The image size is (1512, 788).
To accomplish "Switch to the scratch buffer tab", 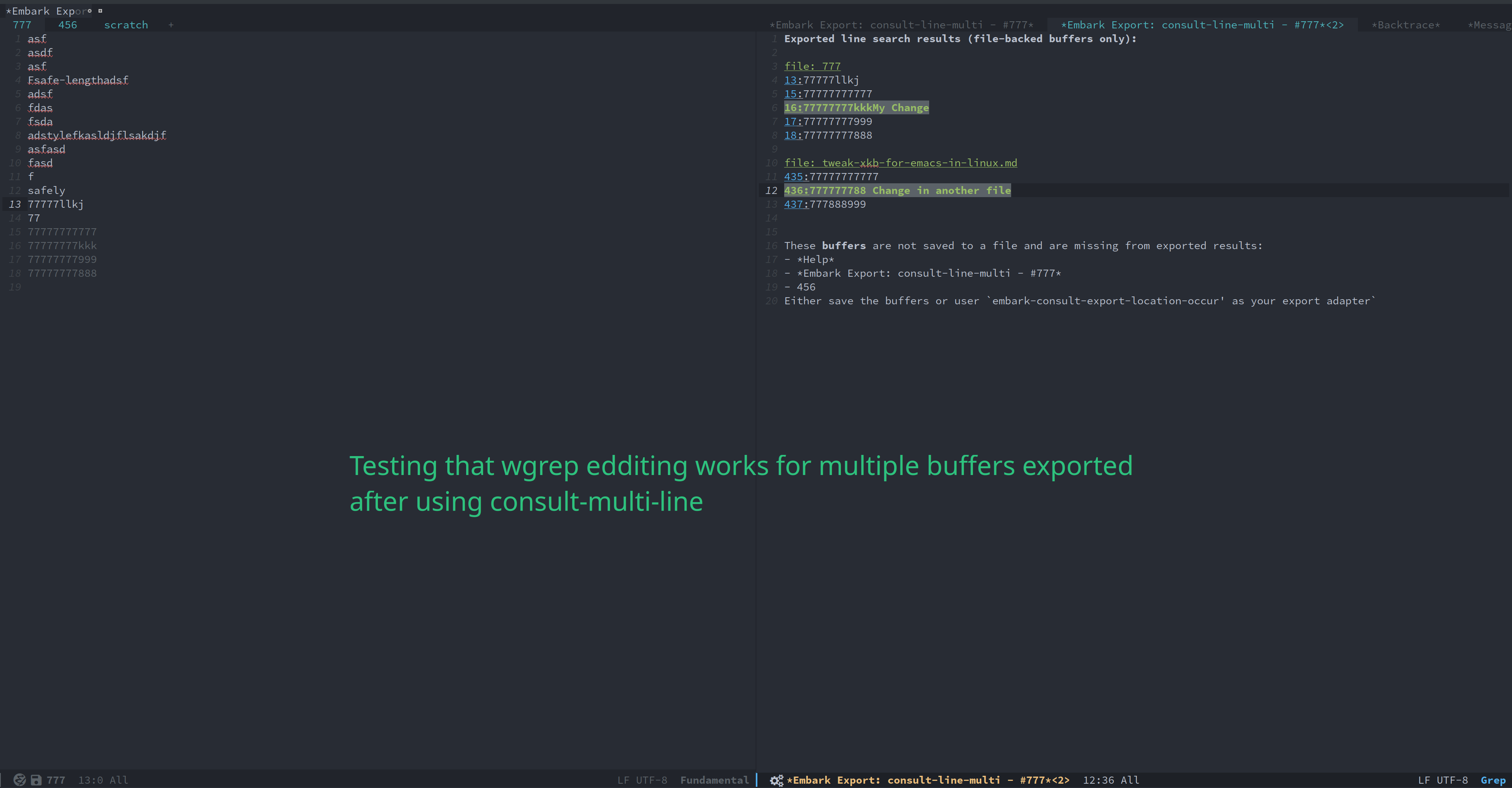I will 126,25.
